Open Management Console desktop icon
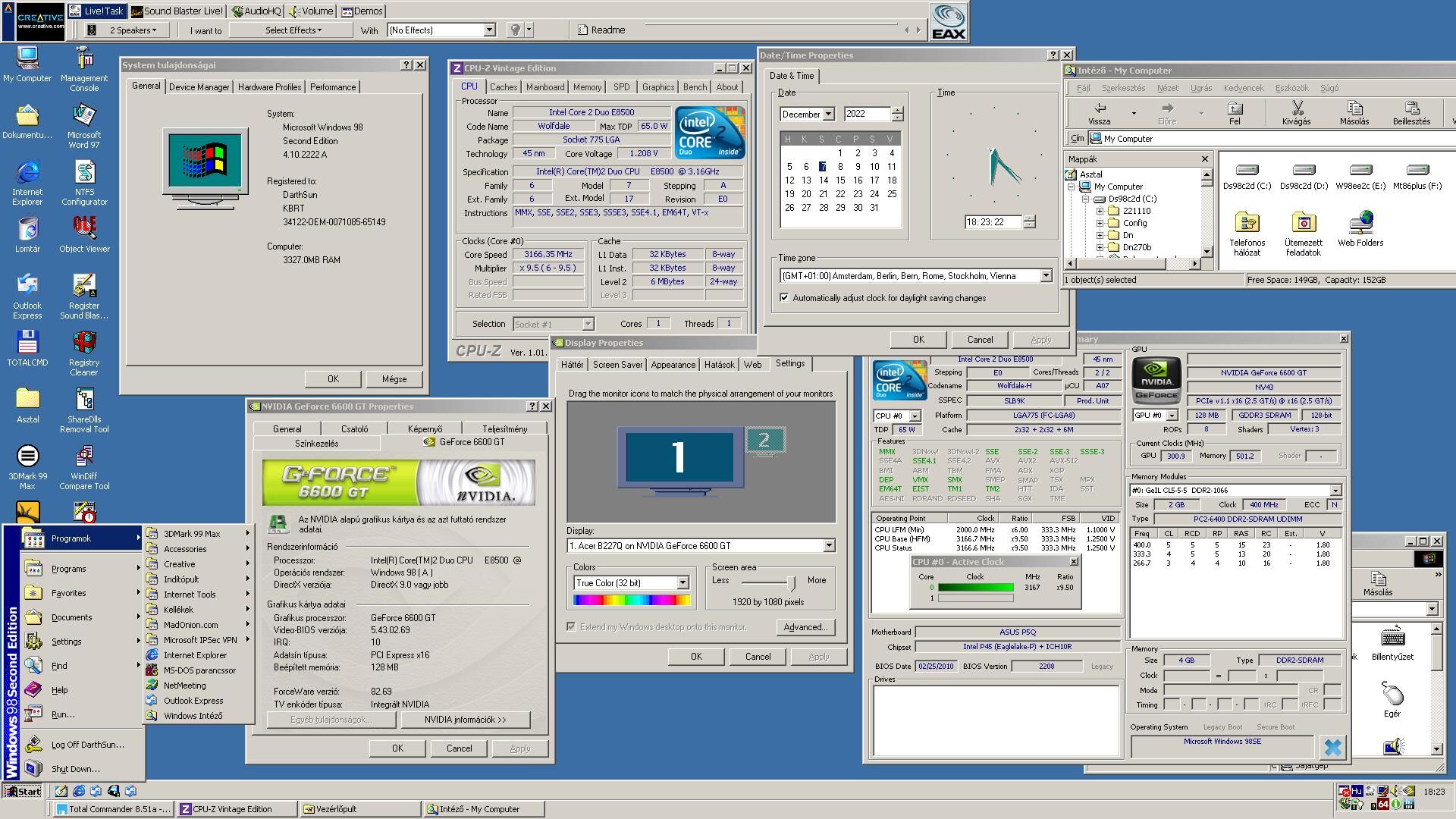 point(84,68)
